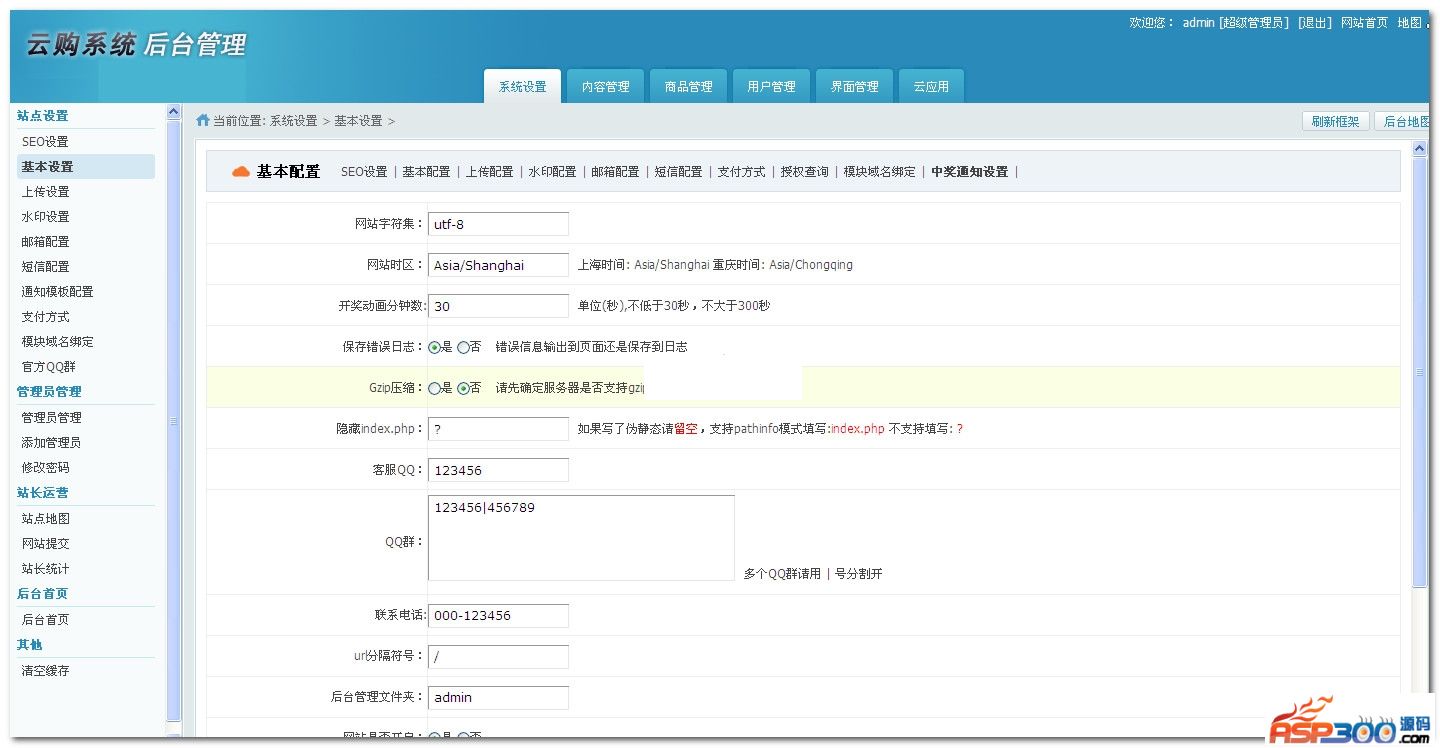Enable Gzip压缩 by choosing 是

coord(435,388)
